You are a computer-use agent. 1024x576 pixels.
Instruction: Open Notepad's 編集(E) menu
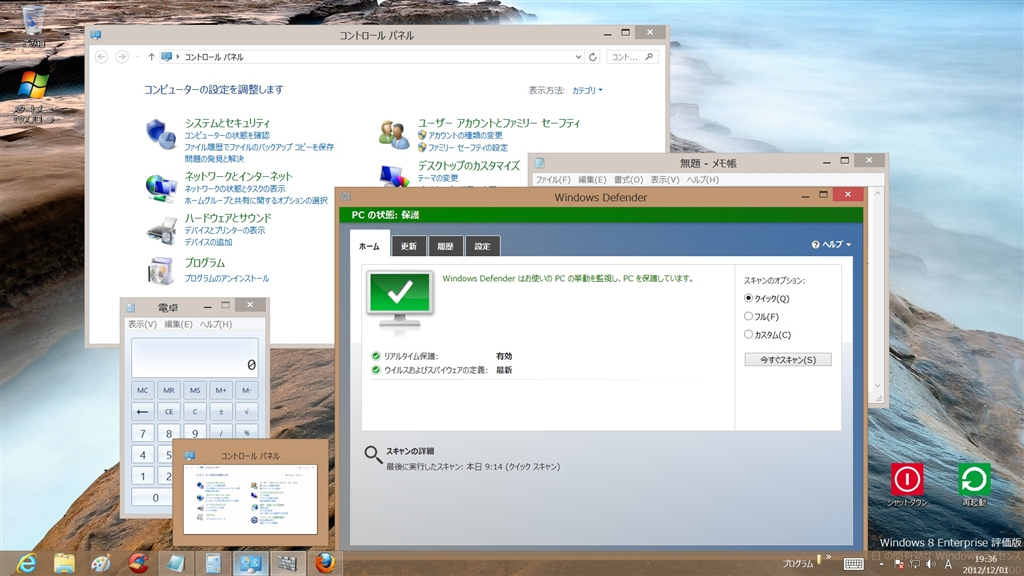click(592, 180)
